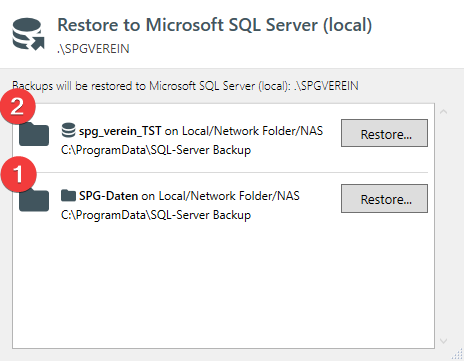Select SPG-Daten backup name text
464x361 pixels.
point(108,196)
